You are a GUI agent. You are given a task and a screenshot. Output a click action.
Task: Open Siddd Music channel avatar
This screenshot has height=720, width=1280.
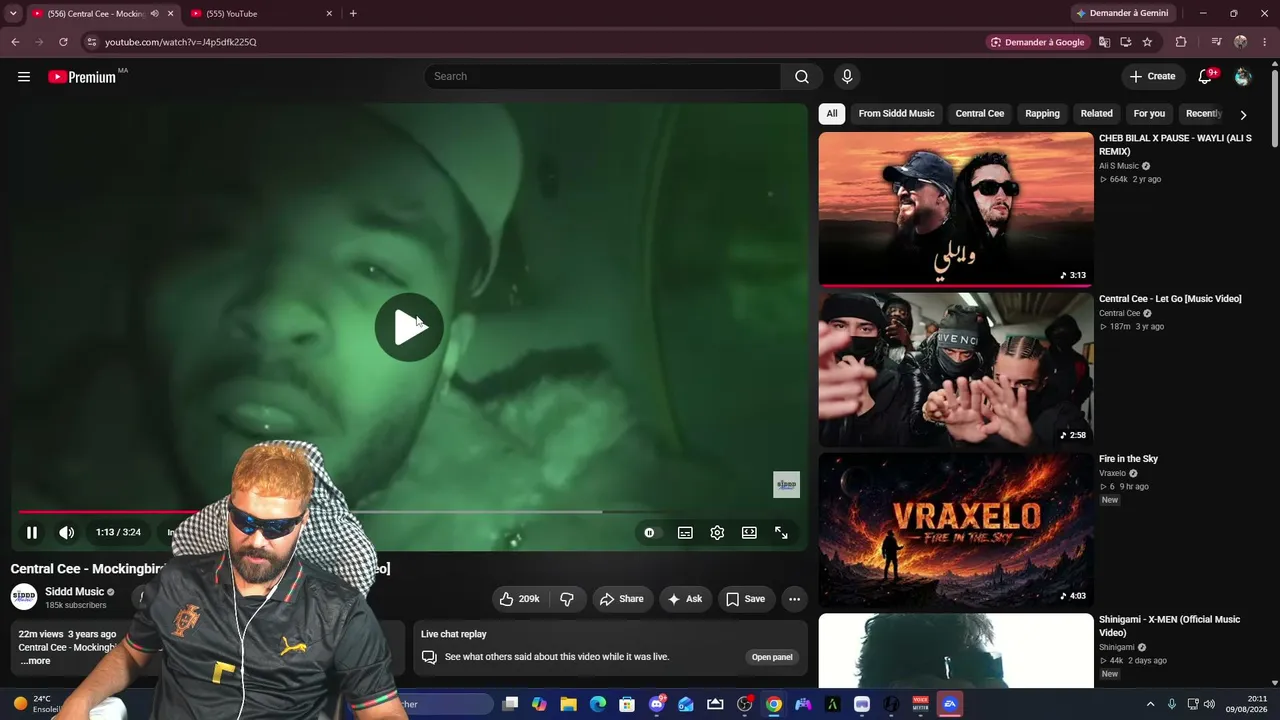24,597
